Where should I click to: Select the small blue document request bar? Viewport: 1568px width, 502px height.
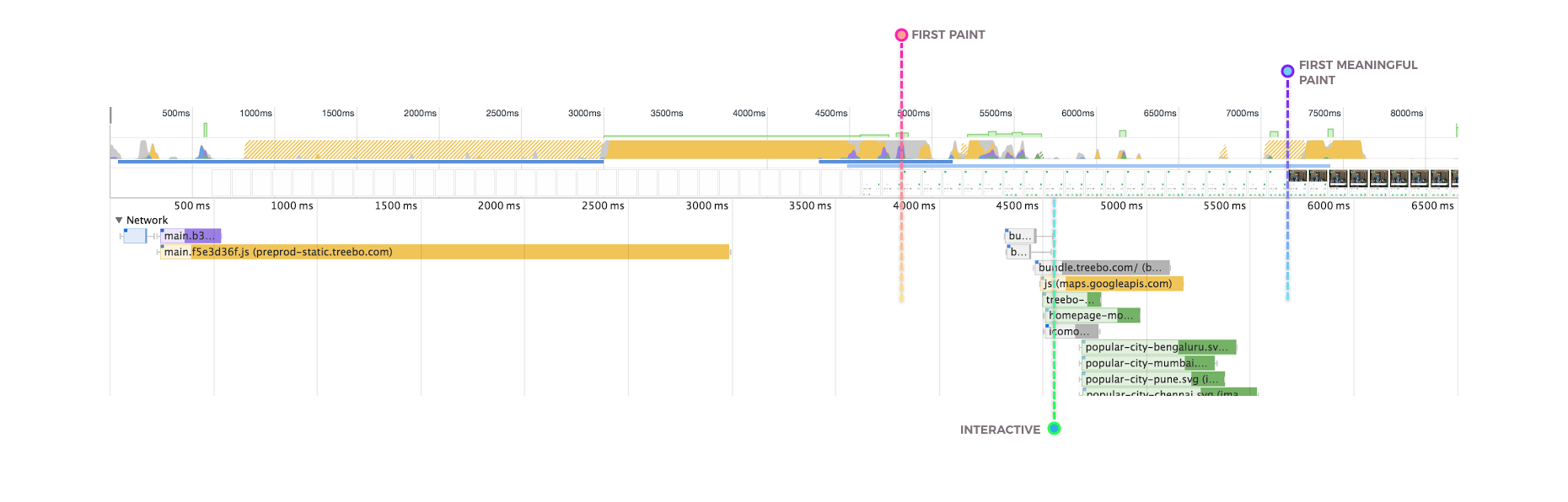(x=134, y=236)
